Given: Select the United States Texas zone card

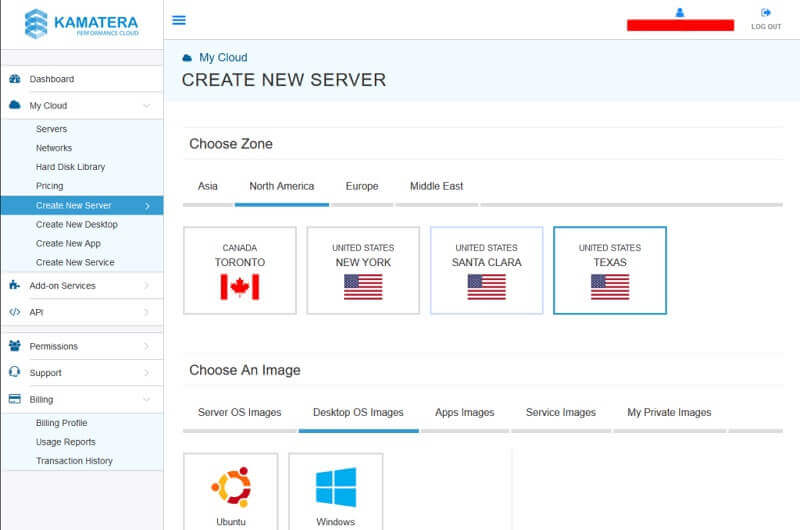Looking at the screenshot, I should (x=609, y=270).
